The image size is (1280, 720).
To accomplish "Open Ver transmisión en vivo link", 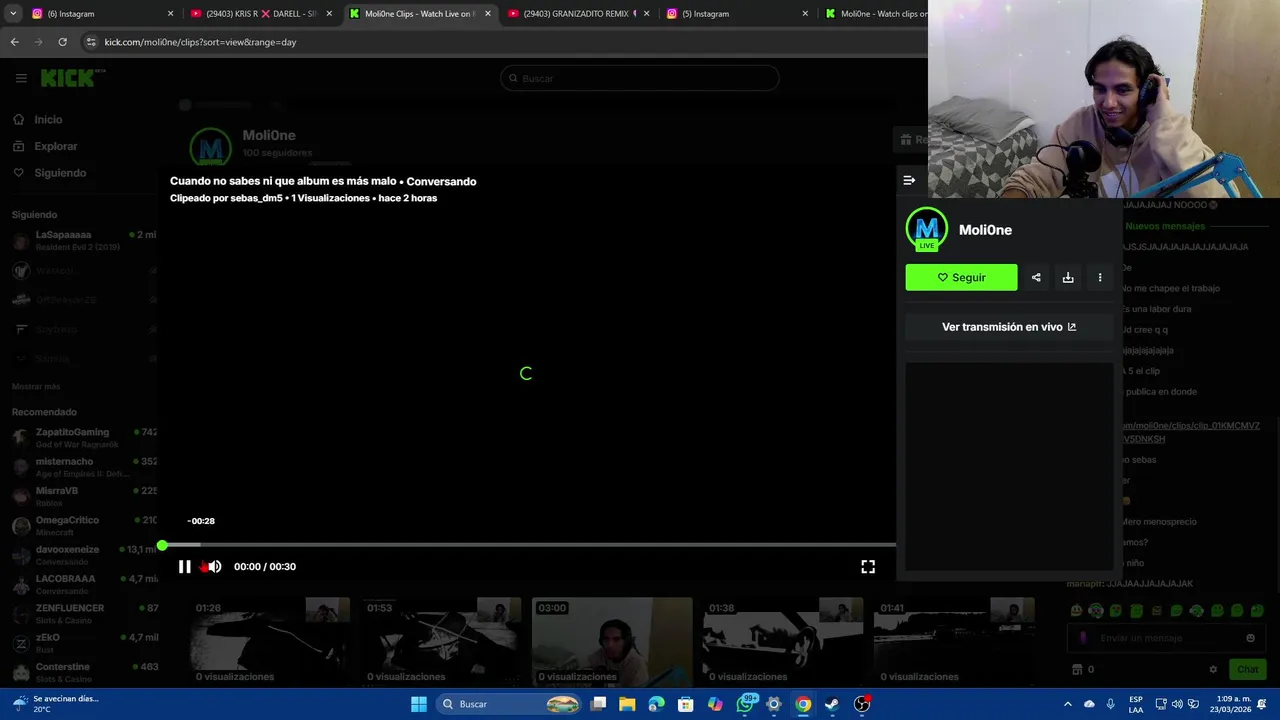I will (x=1009, y=327).
